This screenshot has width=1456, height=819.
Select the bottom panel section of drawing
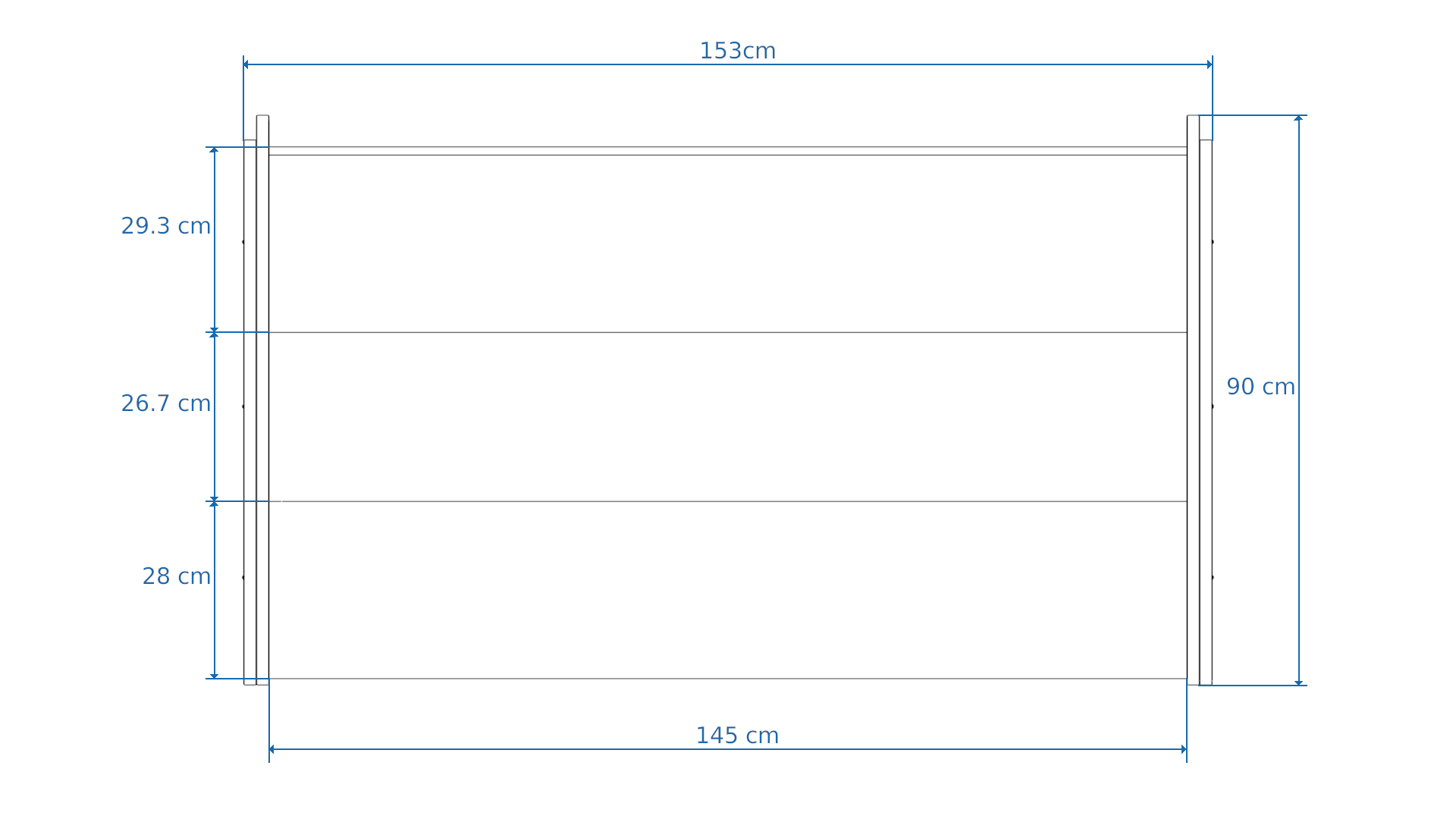pos(728,590)
